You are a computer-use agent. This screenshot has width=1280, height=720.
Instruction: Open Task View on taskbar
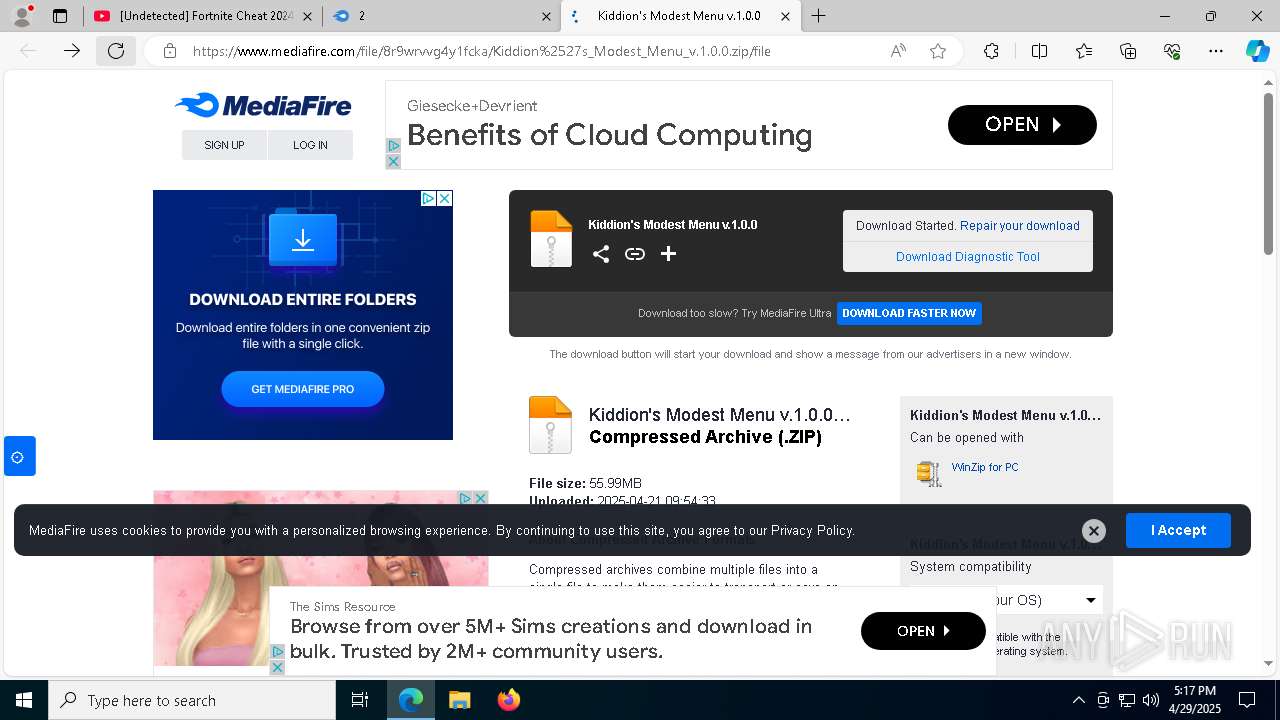click(x=360, y=700)
